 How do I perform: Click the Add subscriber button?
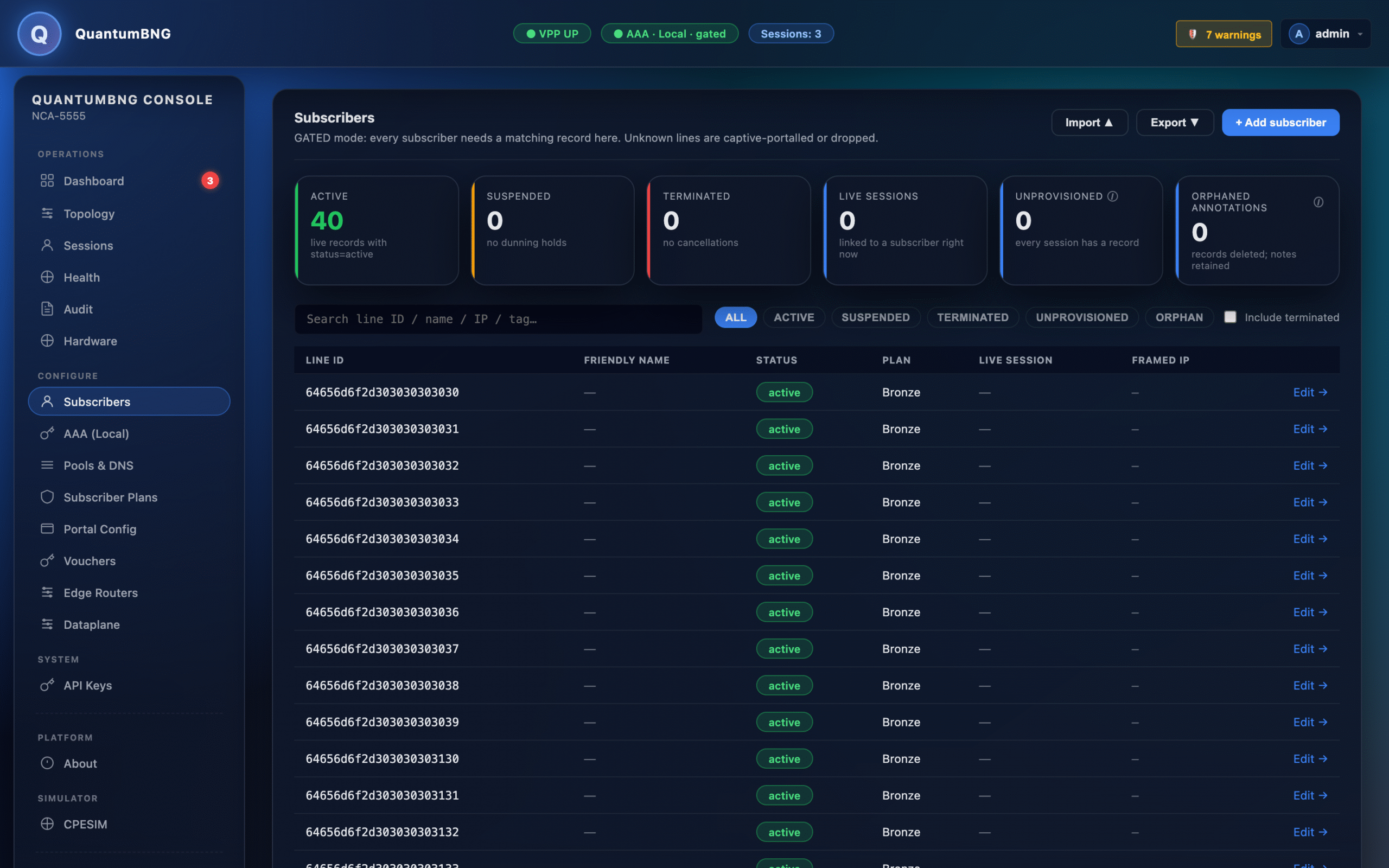[1280, 122]
